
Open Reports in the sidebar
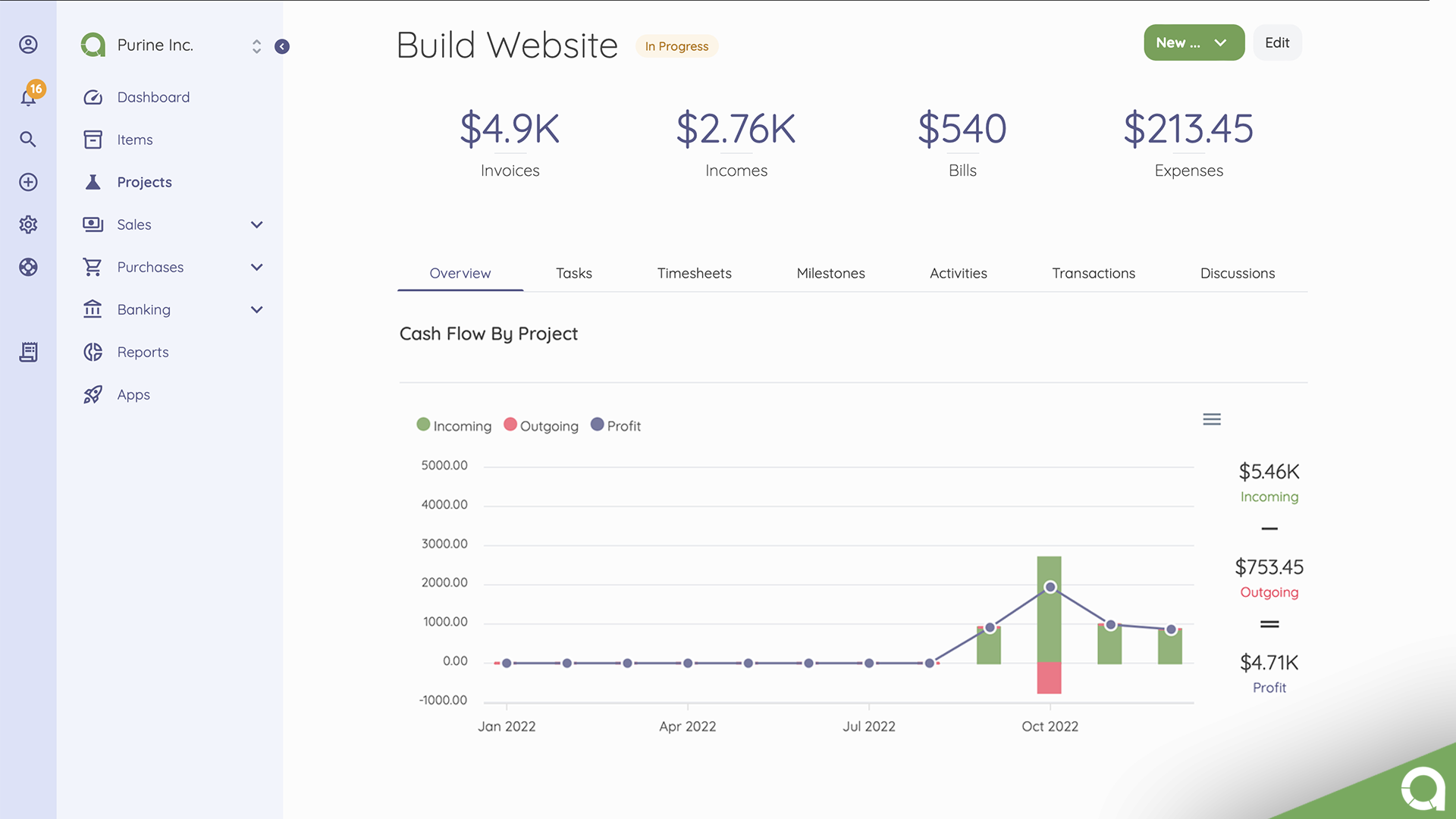(143, 352)
